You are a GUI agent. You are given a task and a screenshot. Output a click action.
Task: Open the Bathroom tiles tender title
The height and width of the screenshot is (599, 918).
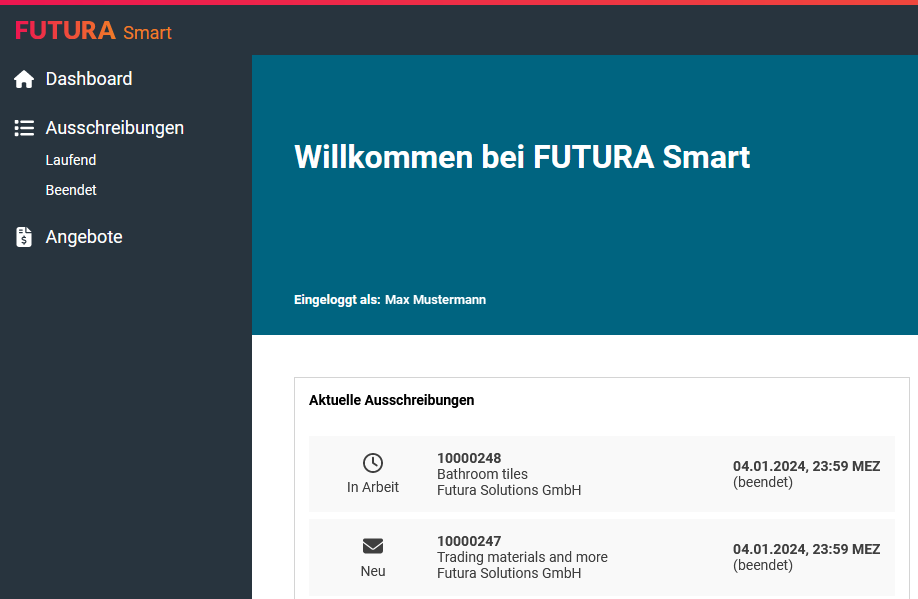pos(482,474)
